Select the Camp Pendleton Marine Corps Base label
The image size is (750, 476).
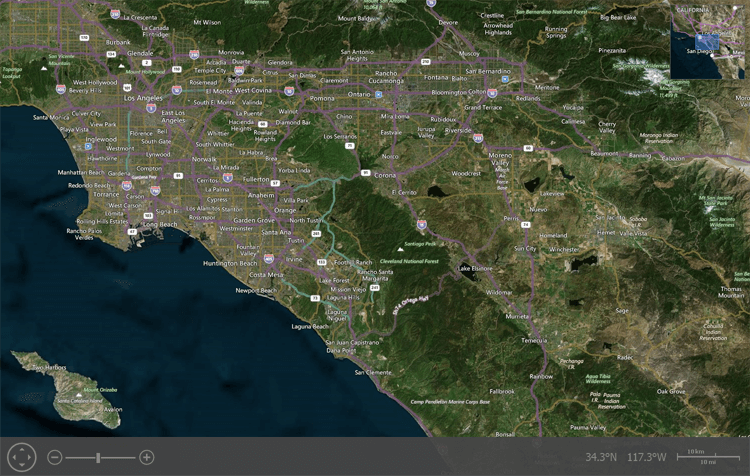click(x=450, y=402)
